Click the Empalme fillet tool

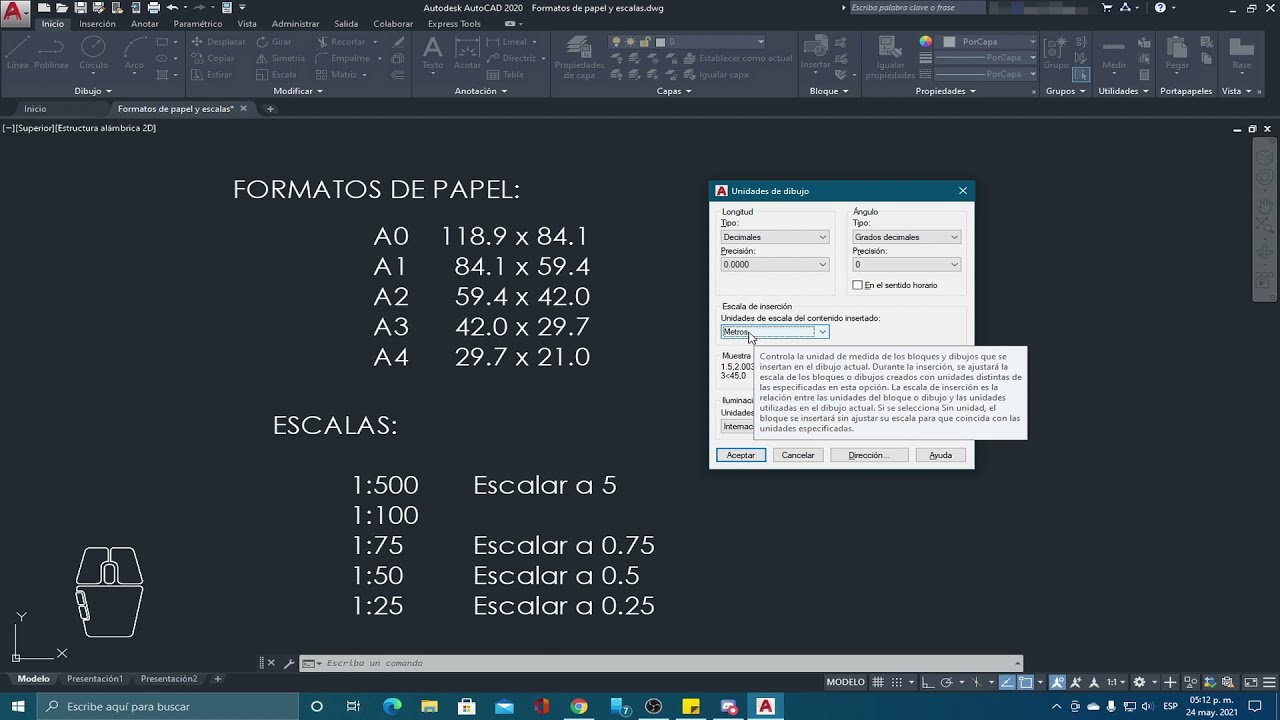342,58
